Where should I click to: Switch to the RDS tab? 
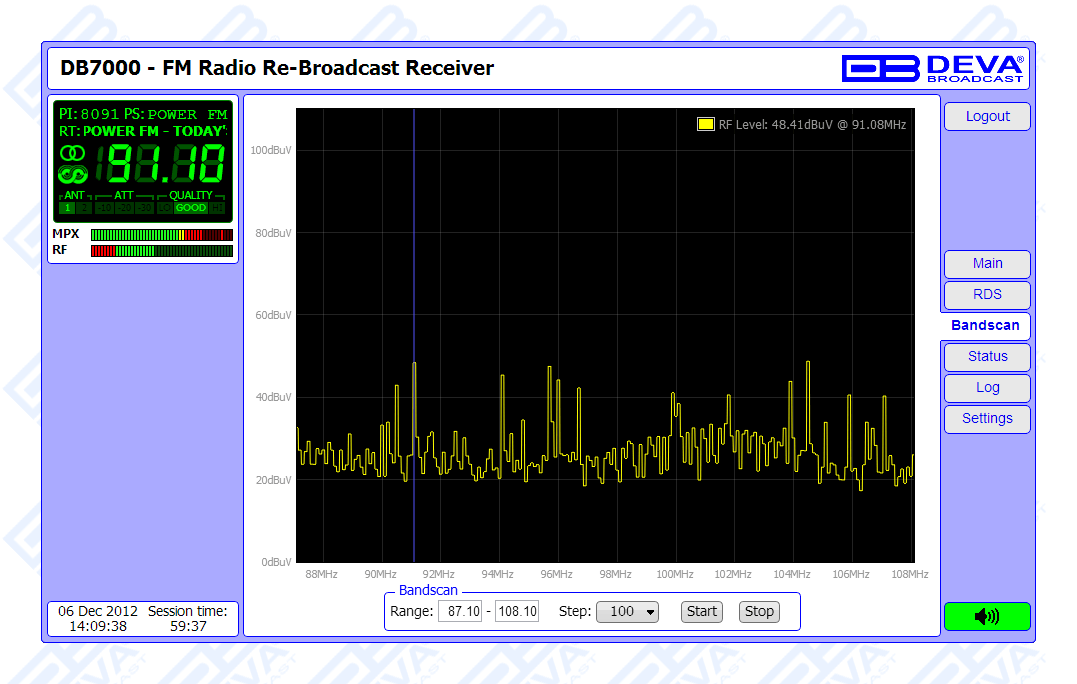pos(987,295)
